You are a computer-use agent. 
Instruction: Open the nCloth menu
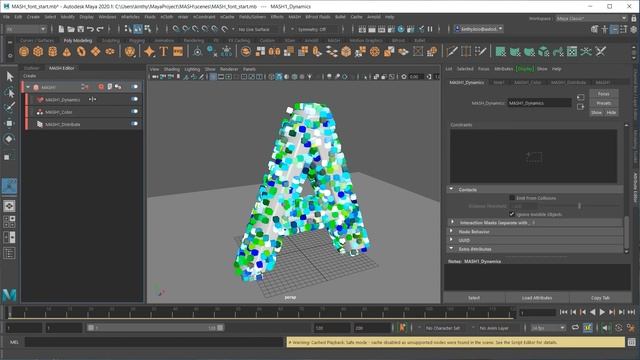tap(167, 17)
